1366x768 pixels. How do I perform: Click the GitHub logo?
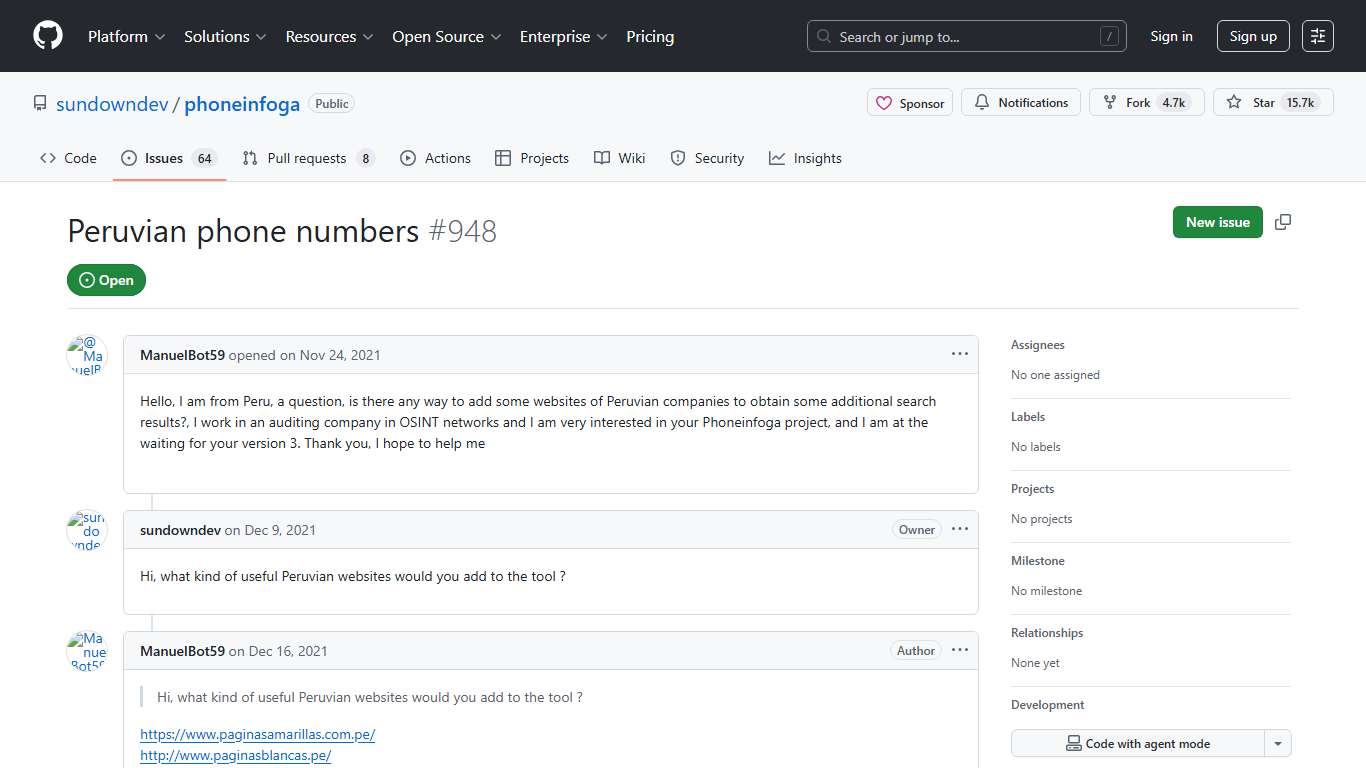pyautogui.click(x=47, y=36)
